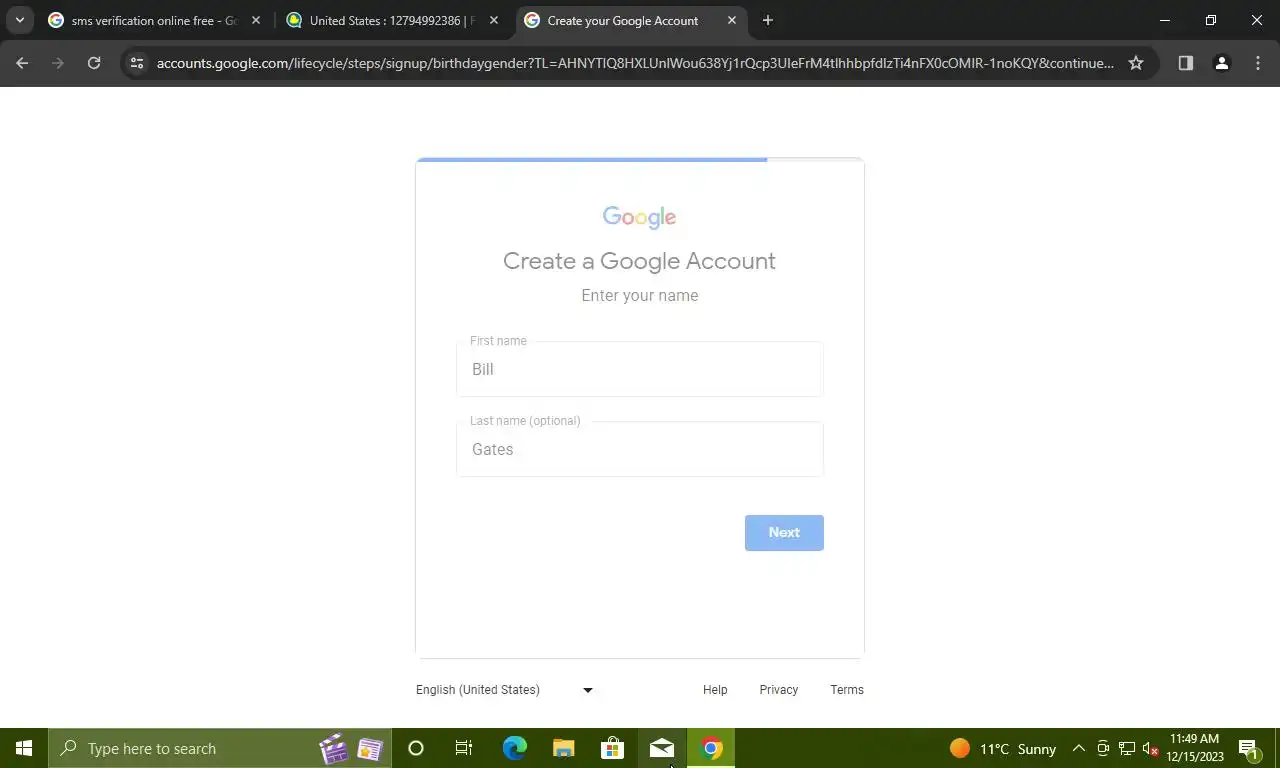Open the Chrome three-dot menu

click(1258, 63)
